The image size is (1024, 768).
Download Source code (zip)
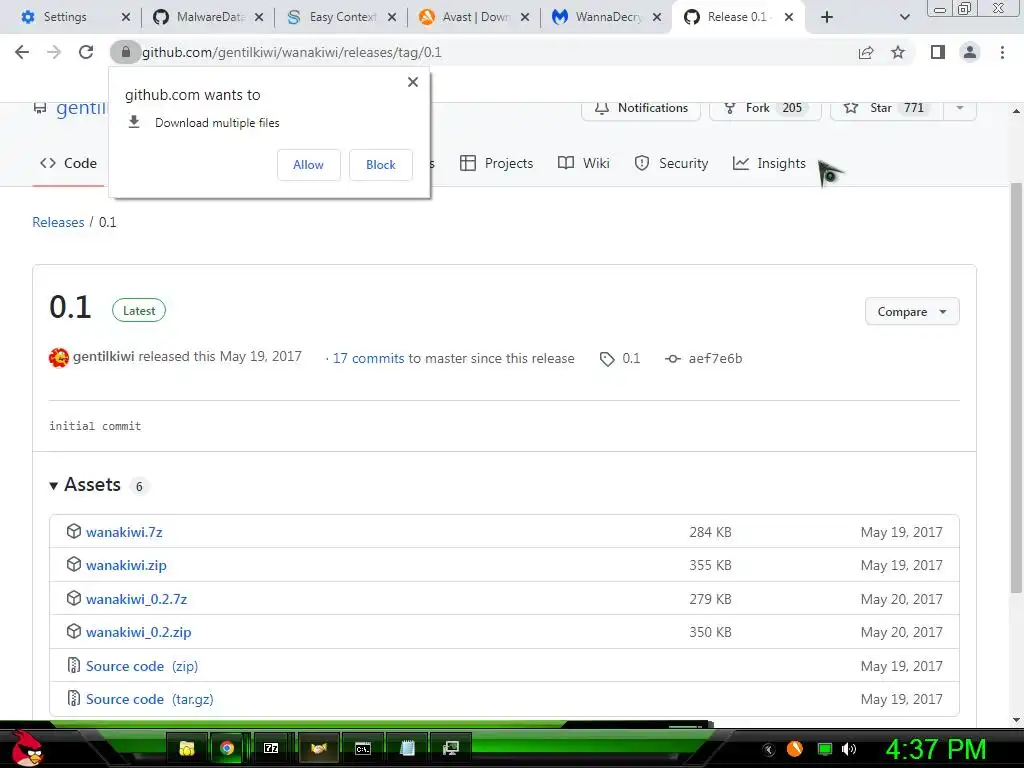[x=142, y=666]
